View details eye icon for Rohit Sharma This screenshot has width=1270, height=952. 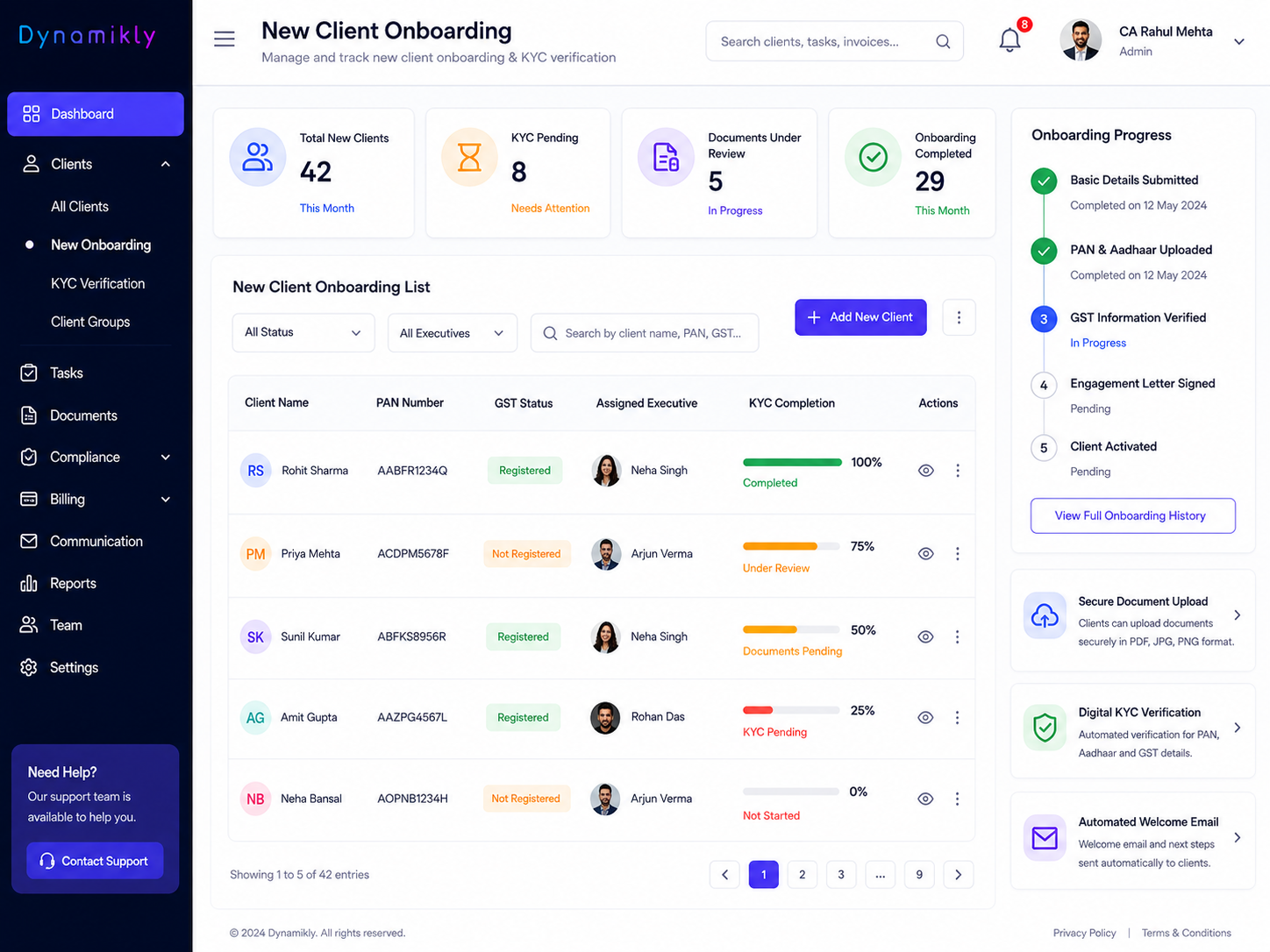[925, 471]
